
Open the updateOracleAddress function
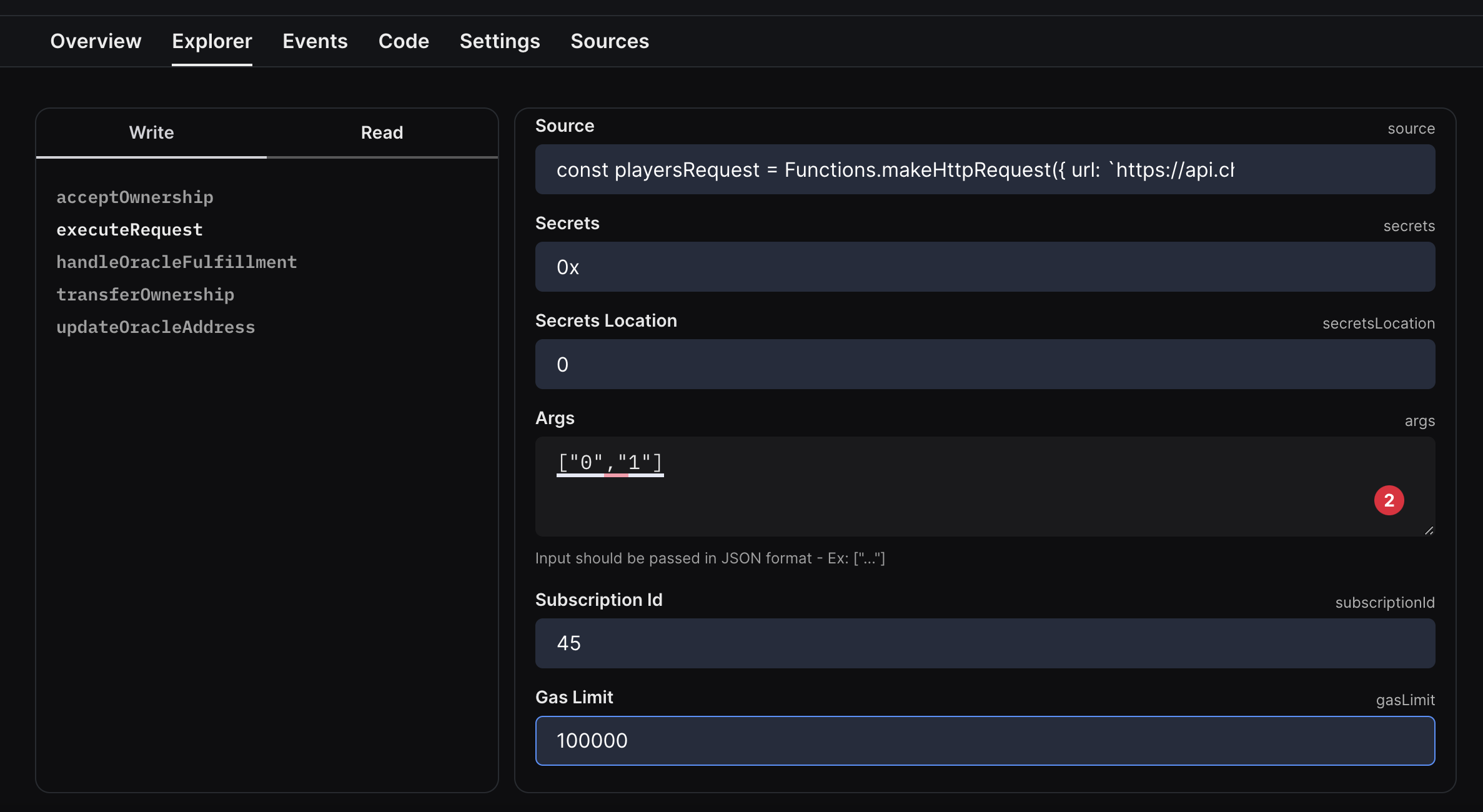coord(156,327)
